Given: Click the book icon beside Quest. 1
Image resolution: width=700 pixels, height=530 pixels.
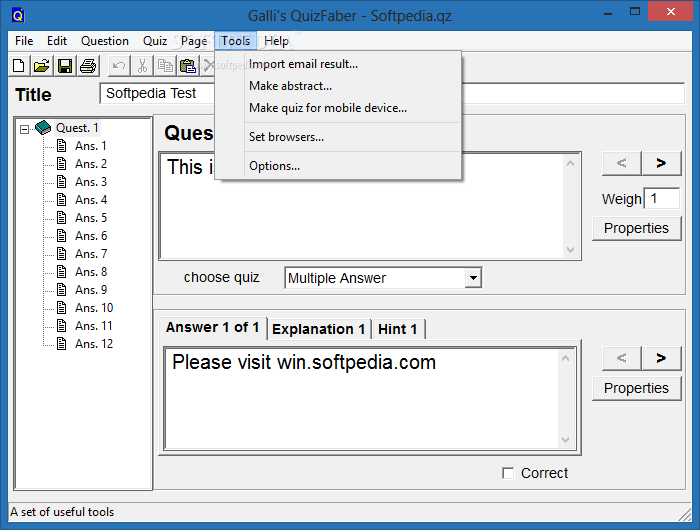Looking at the screenshot, I should coord(43,128).
